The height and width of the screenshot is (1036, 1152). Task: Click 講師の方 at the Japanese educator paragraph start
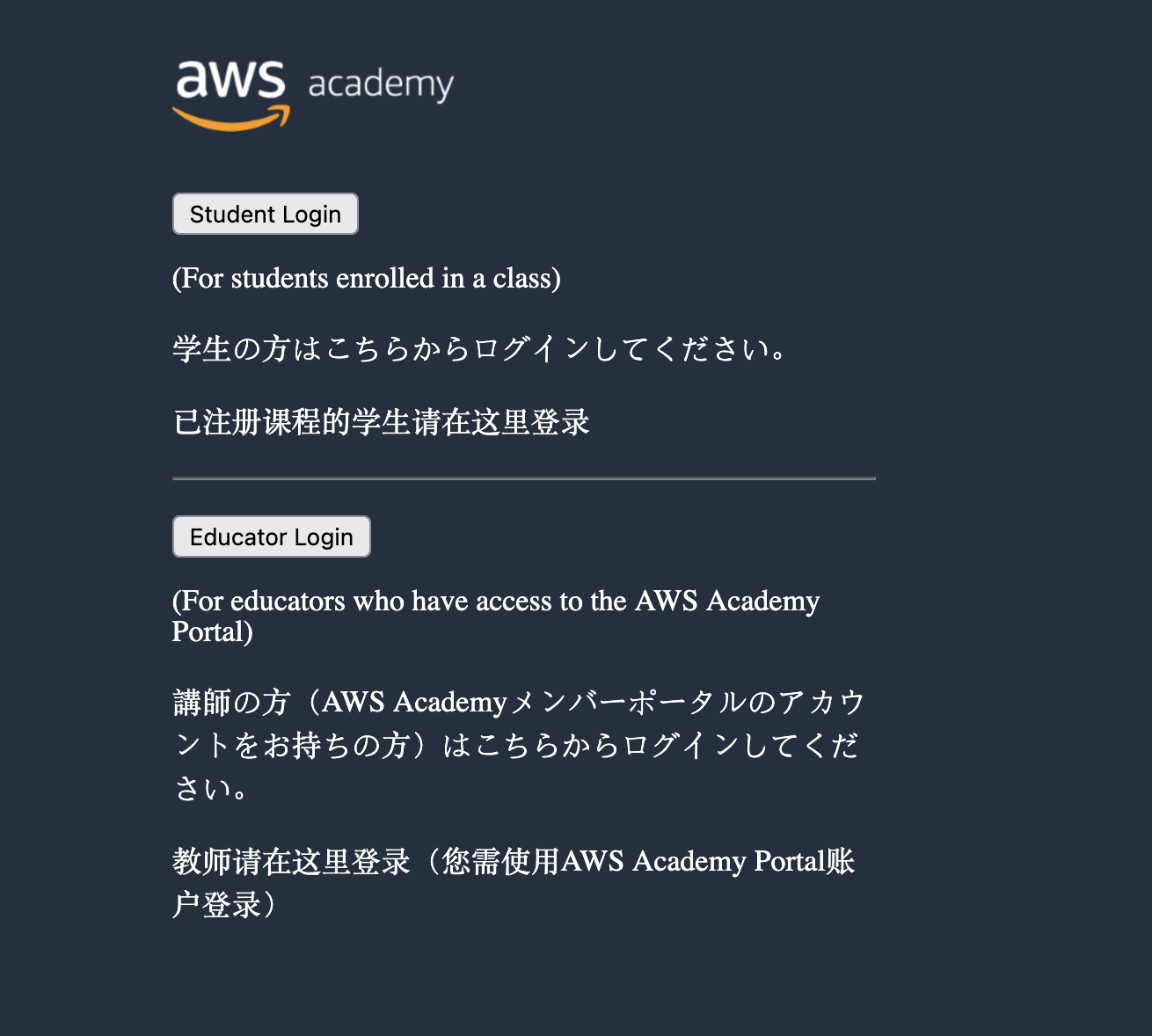pos(231,703)
